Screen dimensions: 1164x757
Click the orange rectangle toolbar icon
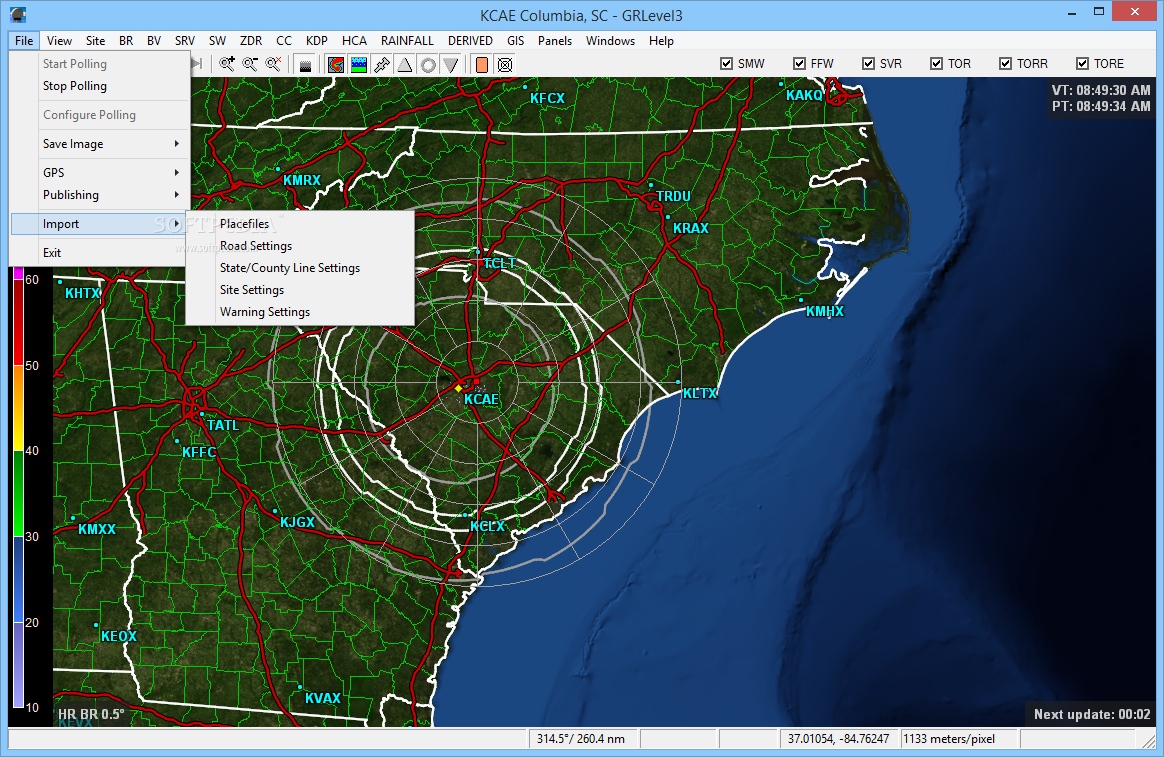point(481,65)
